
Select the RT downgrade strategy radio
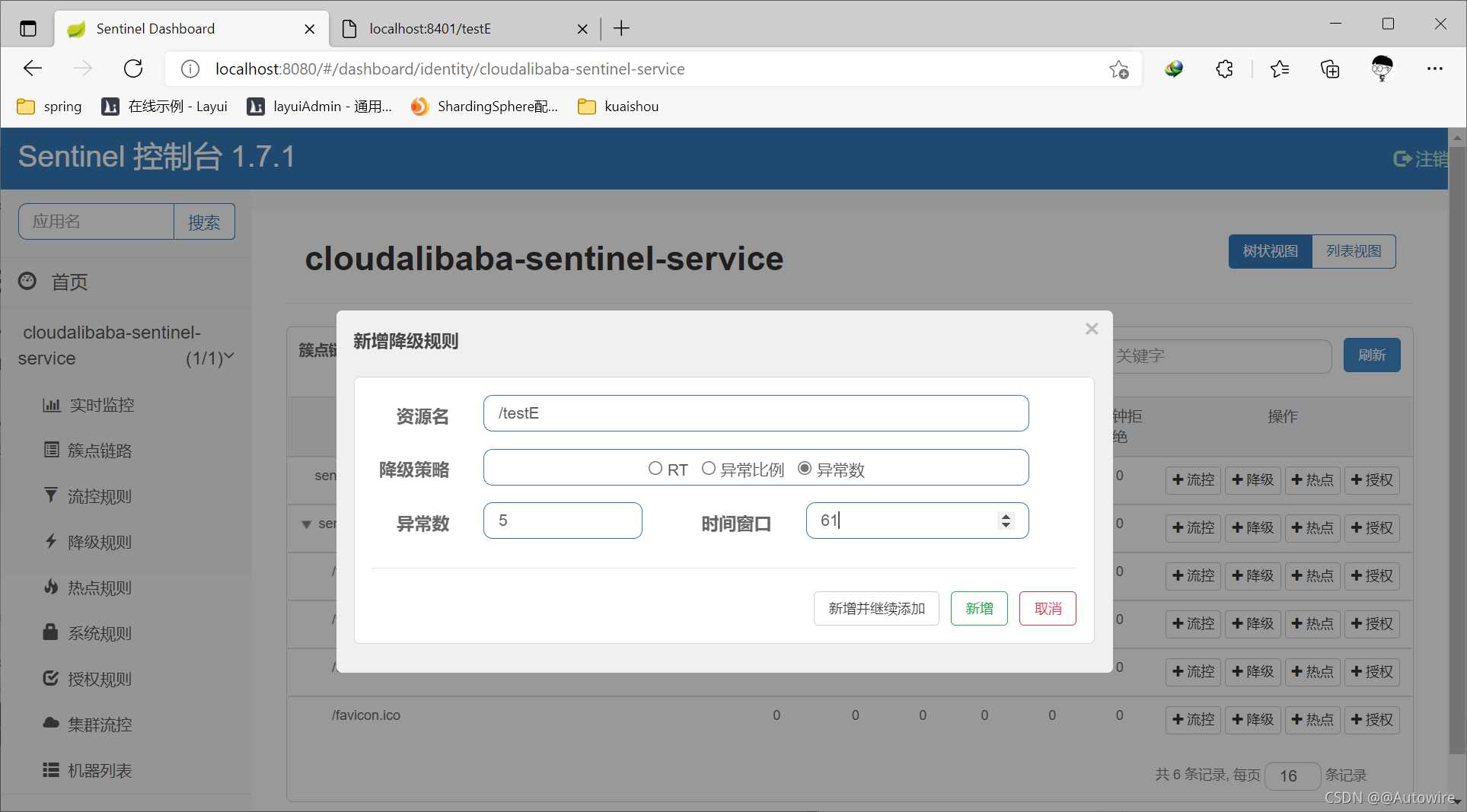(655, 469)
